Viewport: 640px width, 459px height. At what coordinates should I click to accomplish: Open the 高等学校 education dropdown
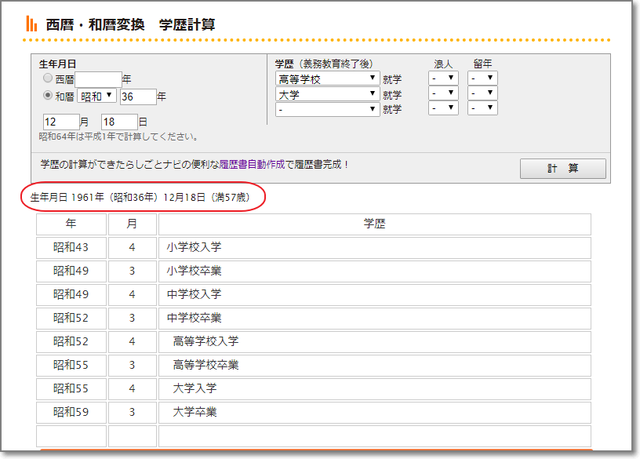click(x=326, y=78)
